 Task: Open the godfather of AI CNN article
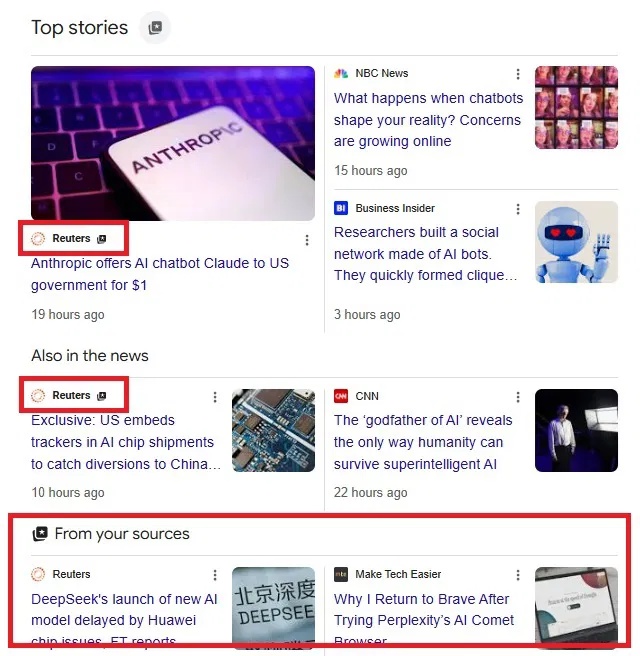point(423,442)
